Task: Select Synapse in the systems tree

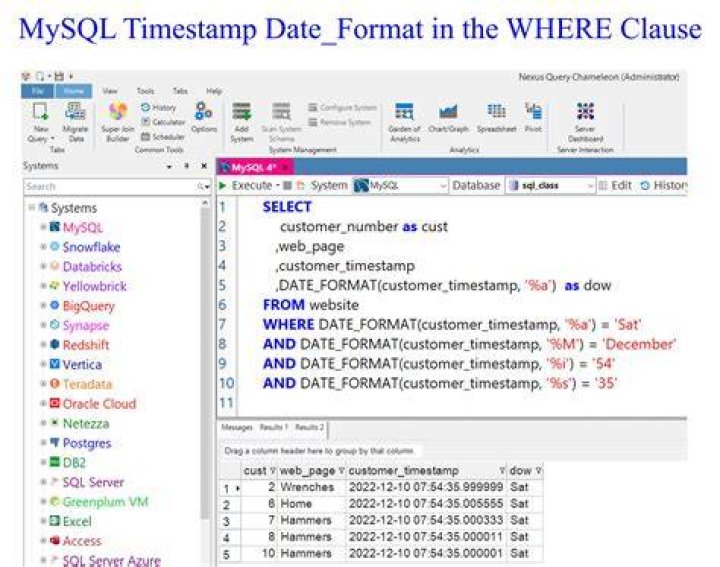Action: [x=86, y=326]
